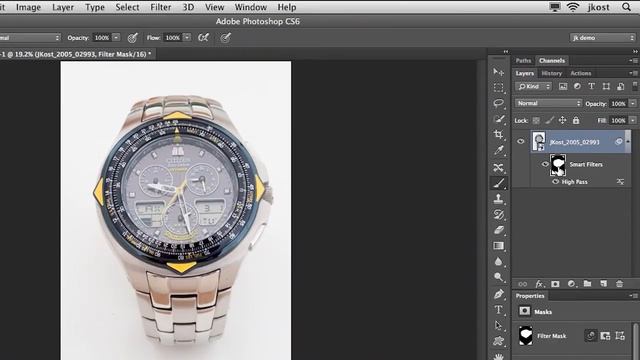Select the Crop tool
The width and height of the screenshot is (640, 360).
tap(498, 134)
